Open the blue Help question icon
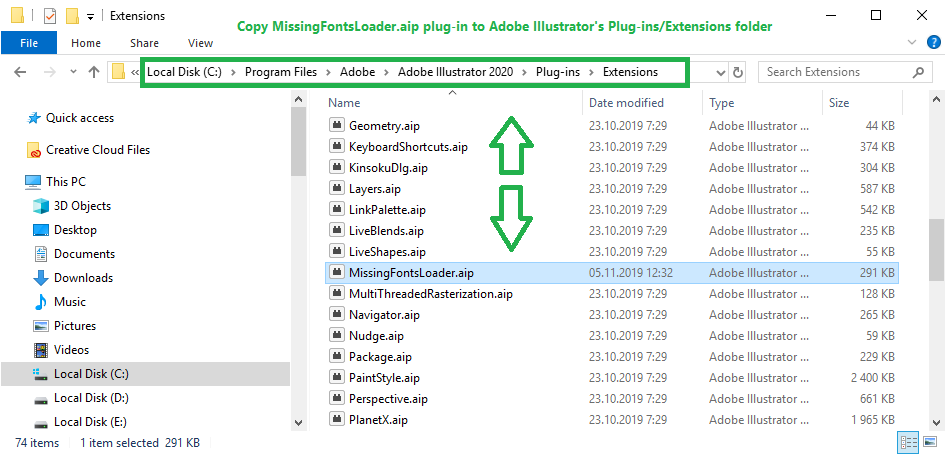 (x=933, y=42)
